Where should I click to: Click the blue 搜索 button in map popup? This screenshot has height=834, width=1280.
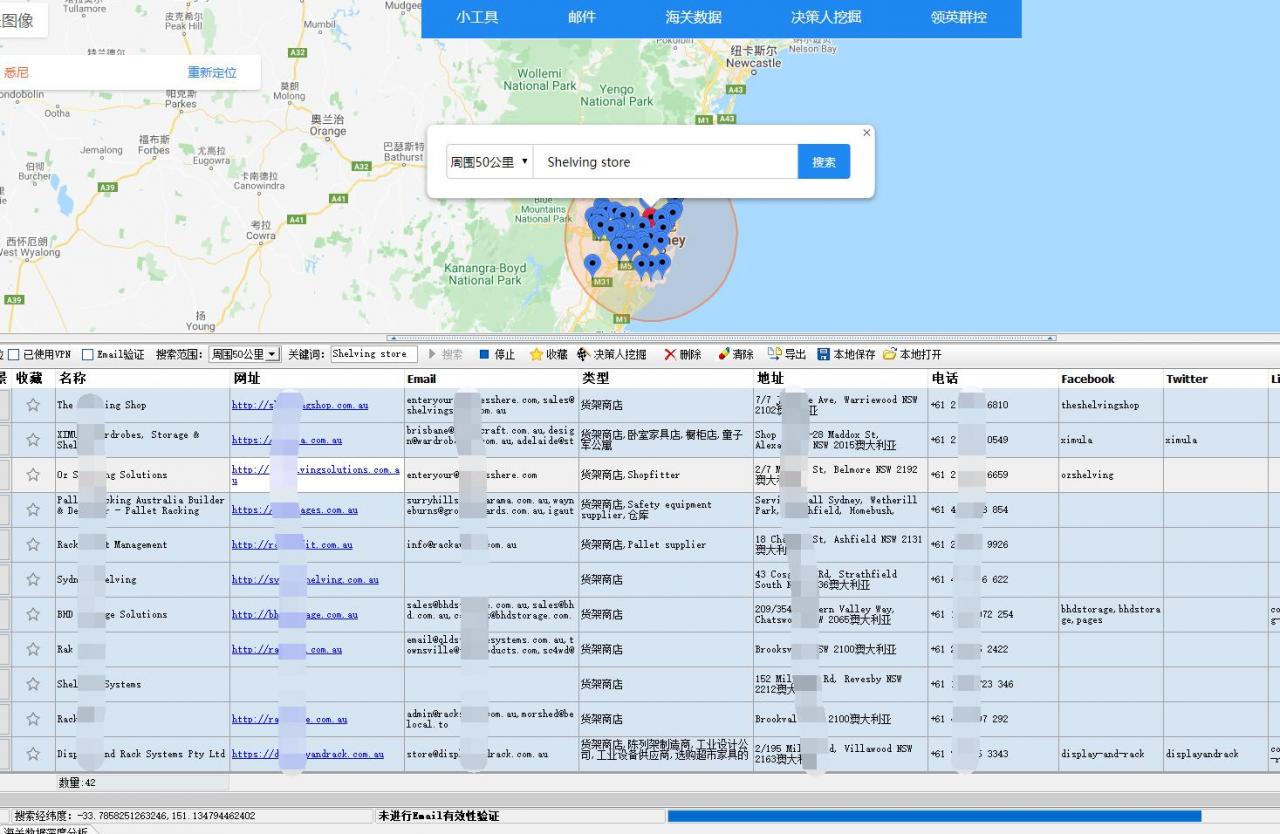[824, 162]
